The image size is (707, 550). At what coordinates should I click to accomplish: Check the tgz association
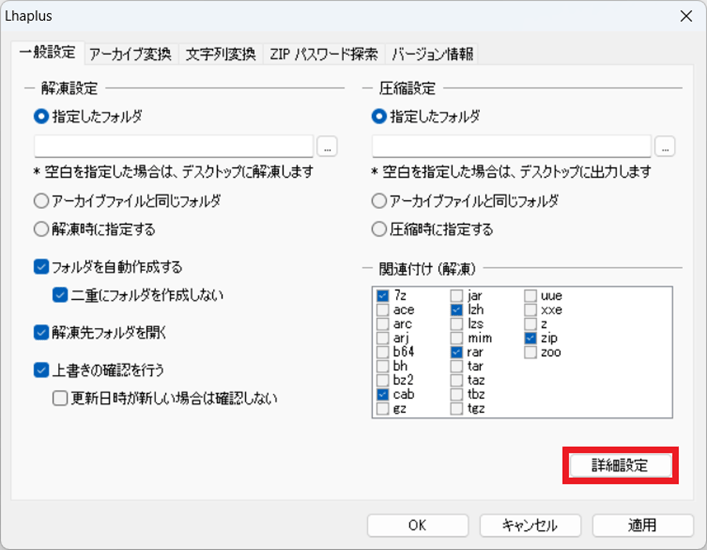(x=457, y=408)
